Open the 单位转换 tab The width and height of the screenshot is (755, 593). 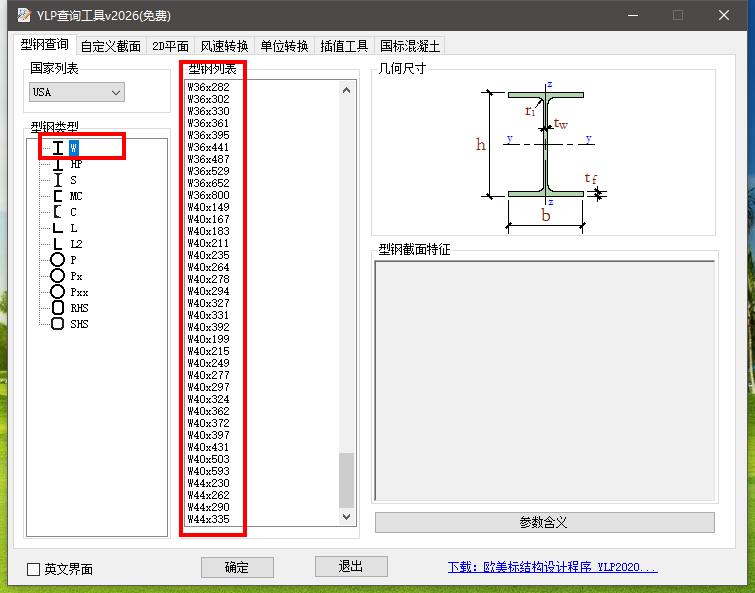coord(284,46)
